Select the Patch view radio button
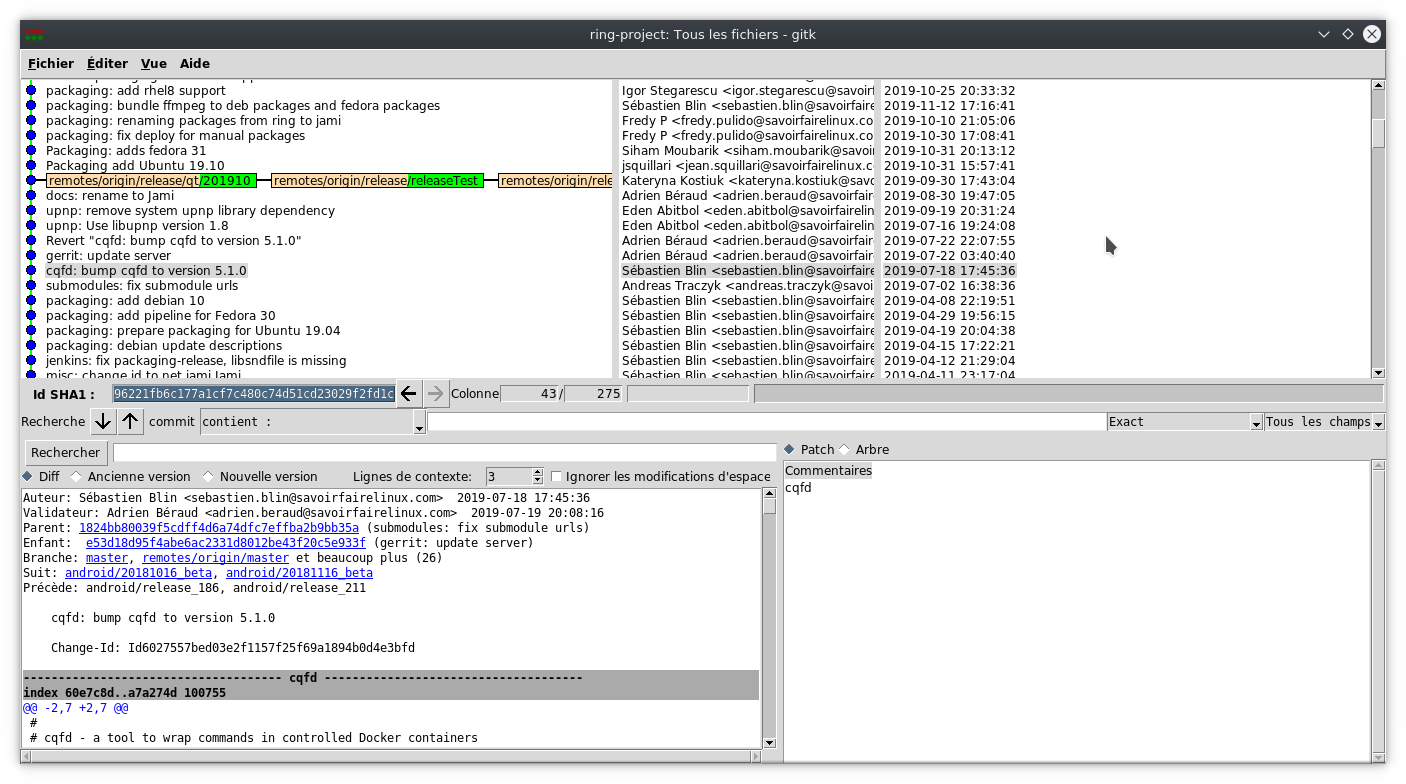Viewport: 1406px width, 784px height. 789,450
